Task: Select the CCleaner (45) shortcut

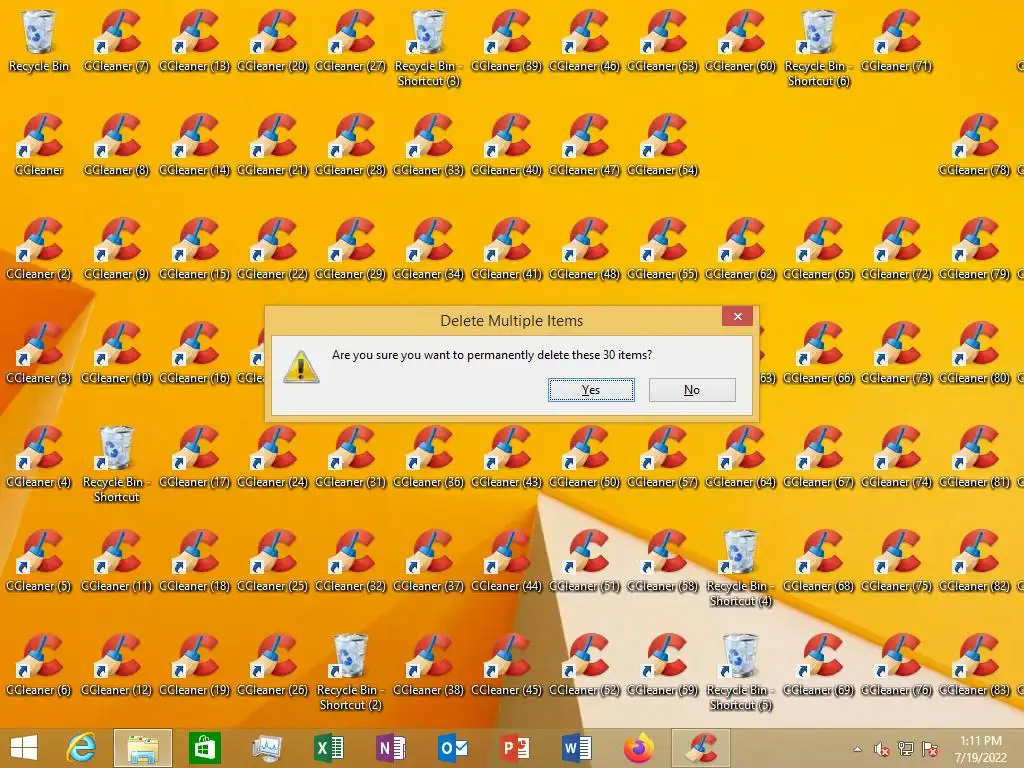Action: [507, 664]
